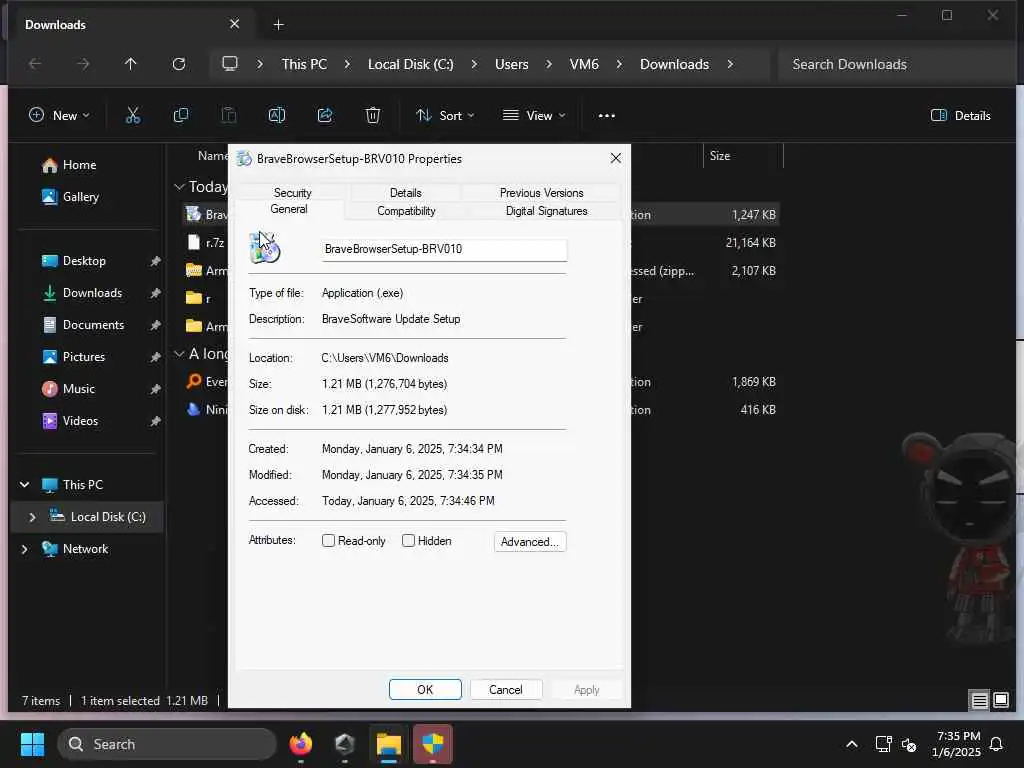The height and width of the screenshot is (768, 1024).
Task: Collapse the This PC tree node
Action: click(x=25, y=485)
